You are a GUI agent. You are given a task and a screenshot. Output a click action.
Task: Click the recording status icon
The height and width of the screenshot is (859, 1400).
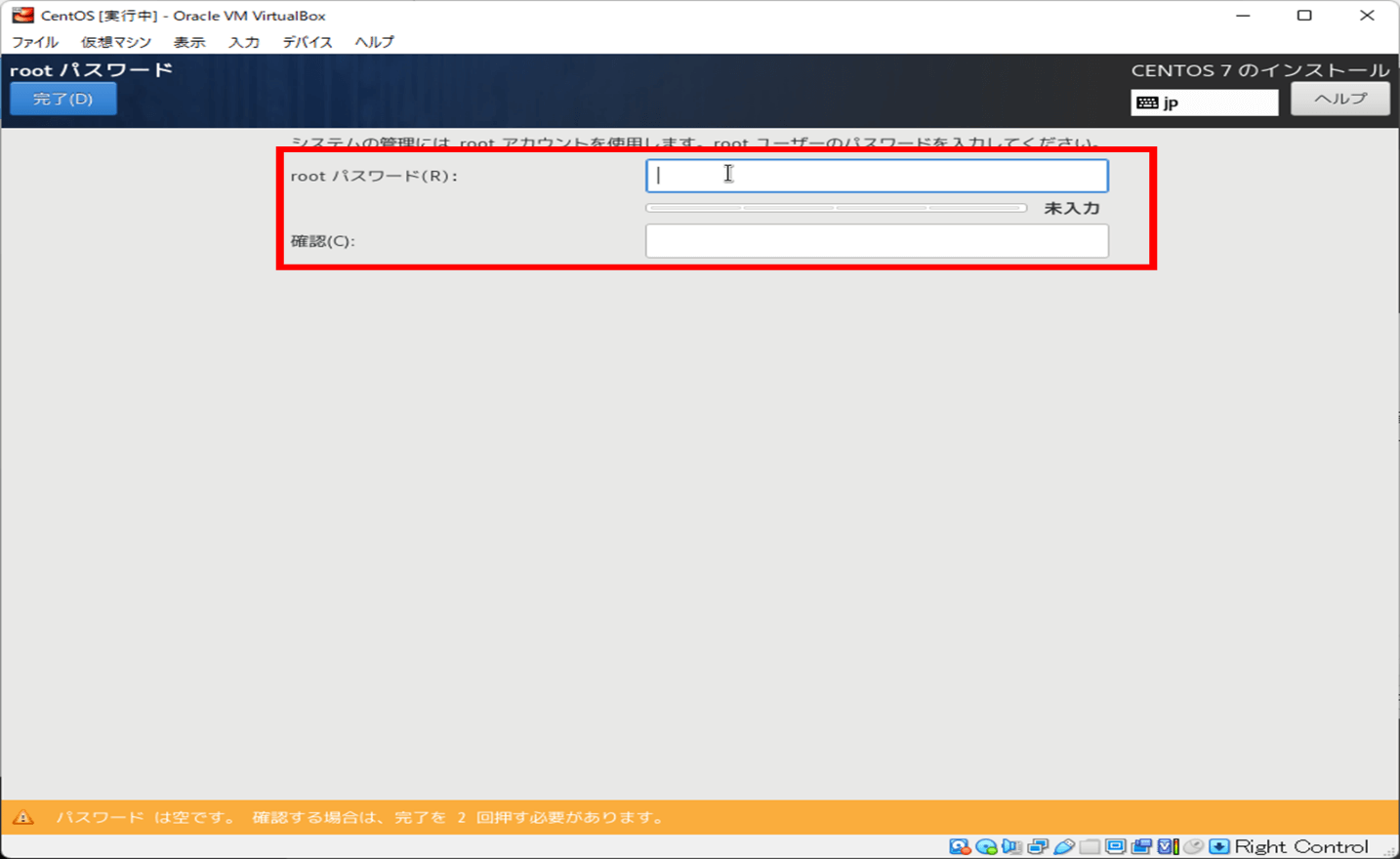tap(1141, 846)
